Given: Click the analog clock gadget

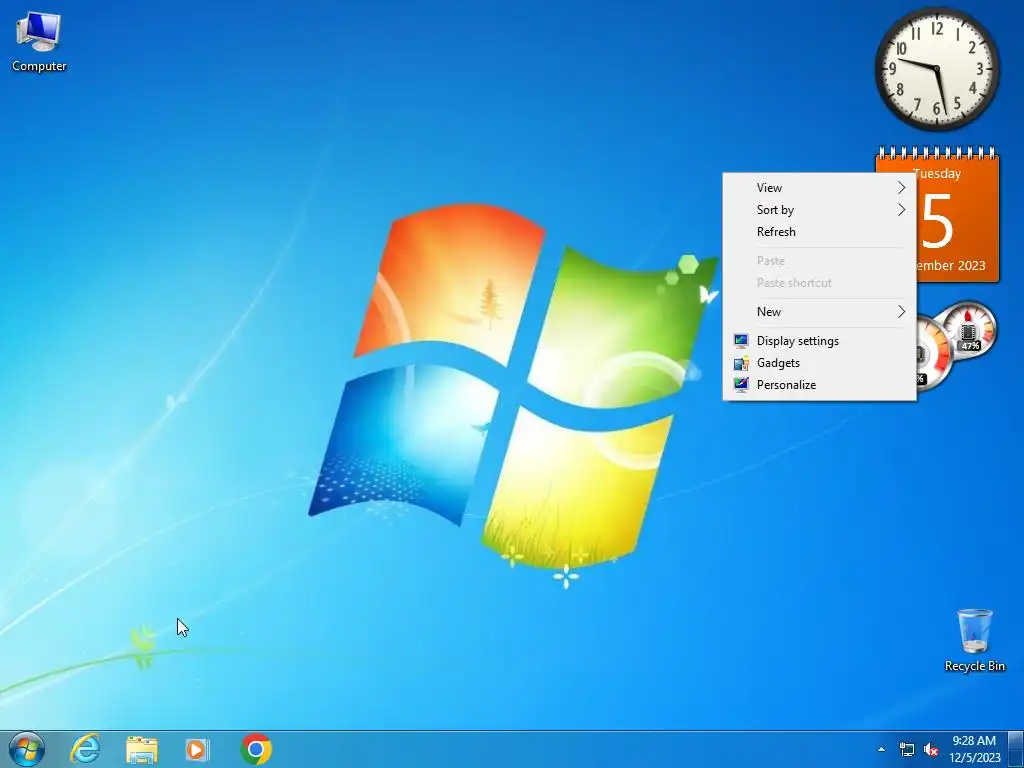Looking at the screenshot, I should point(937,69).
